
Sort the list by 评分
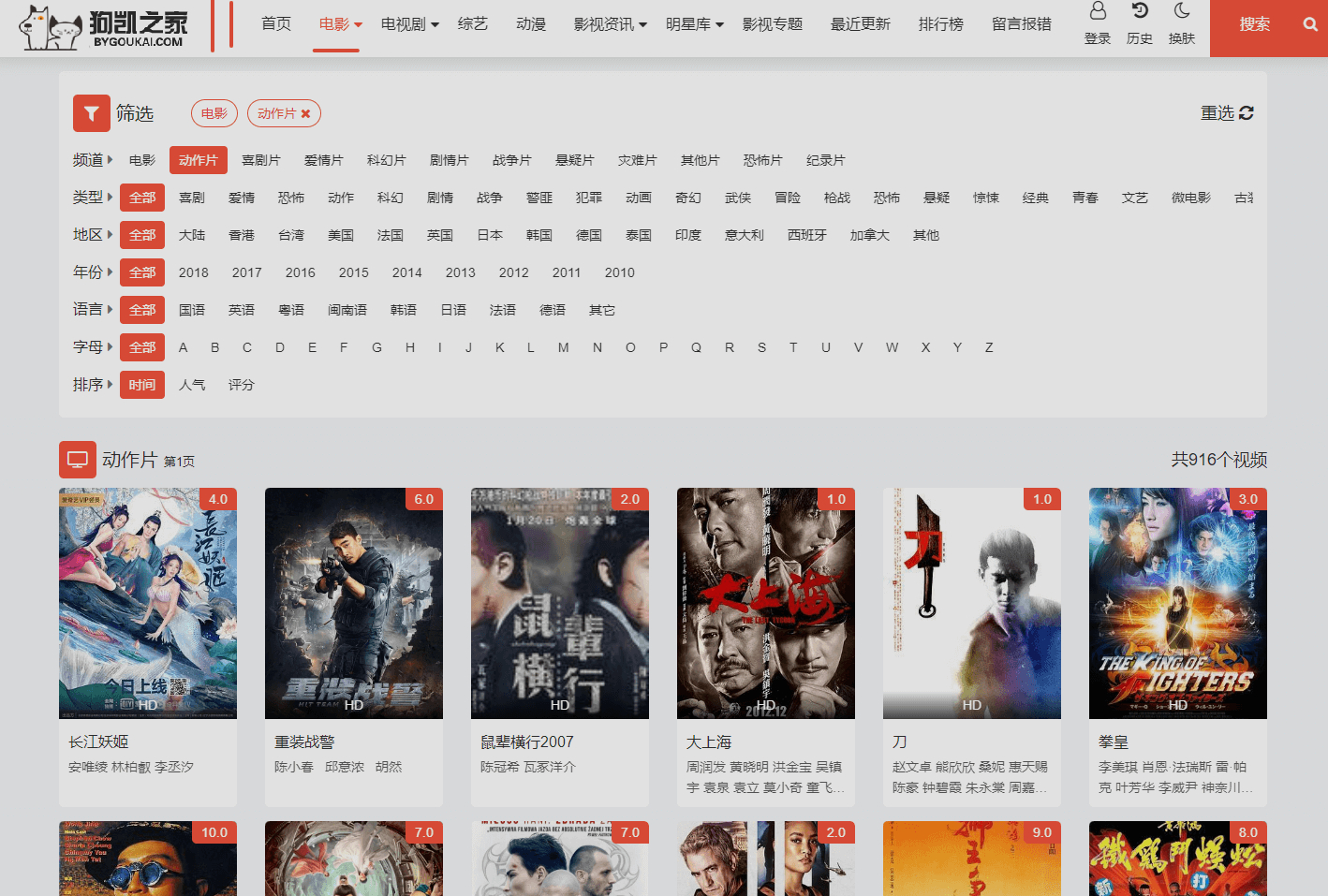click(241, 385)
